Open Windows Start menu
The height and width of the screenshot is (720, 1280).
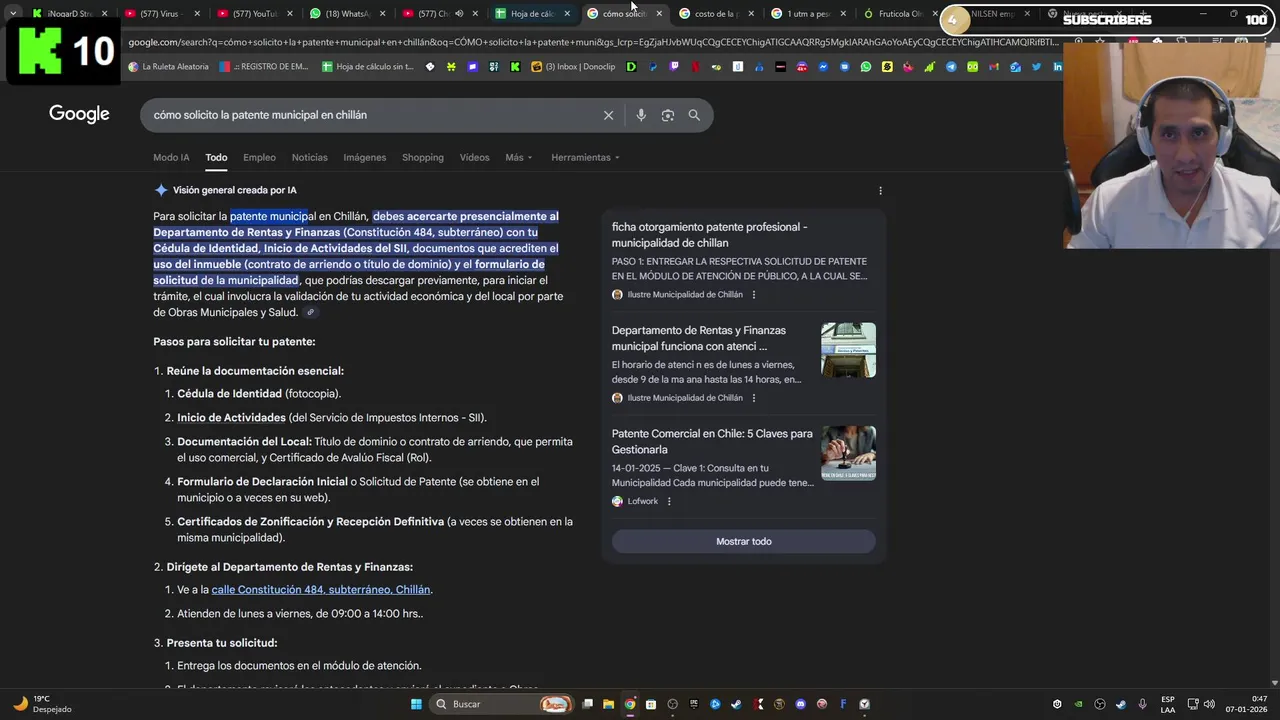[x=416, y=704]
